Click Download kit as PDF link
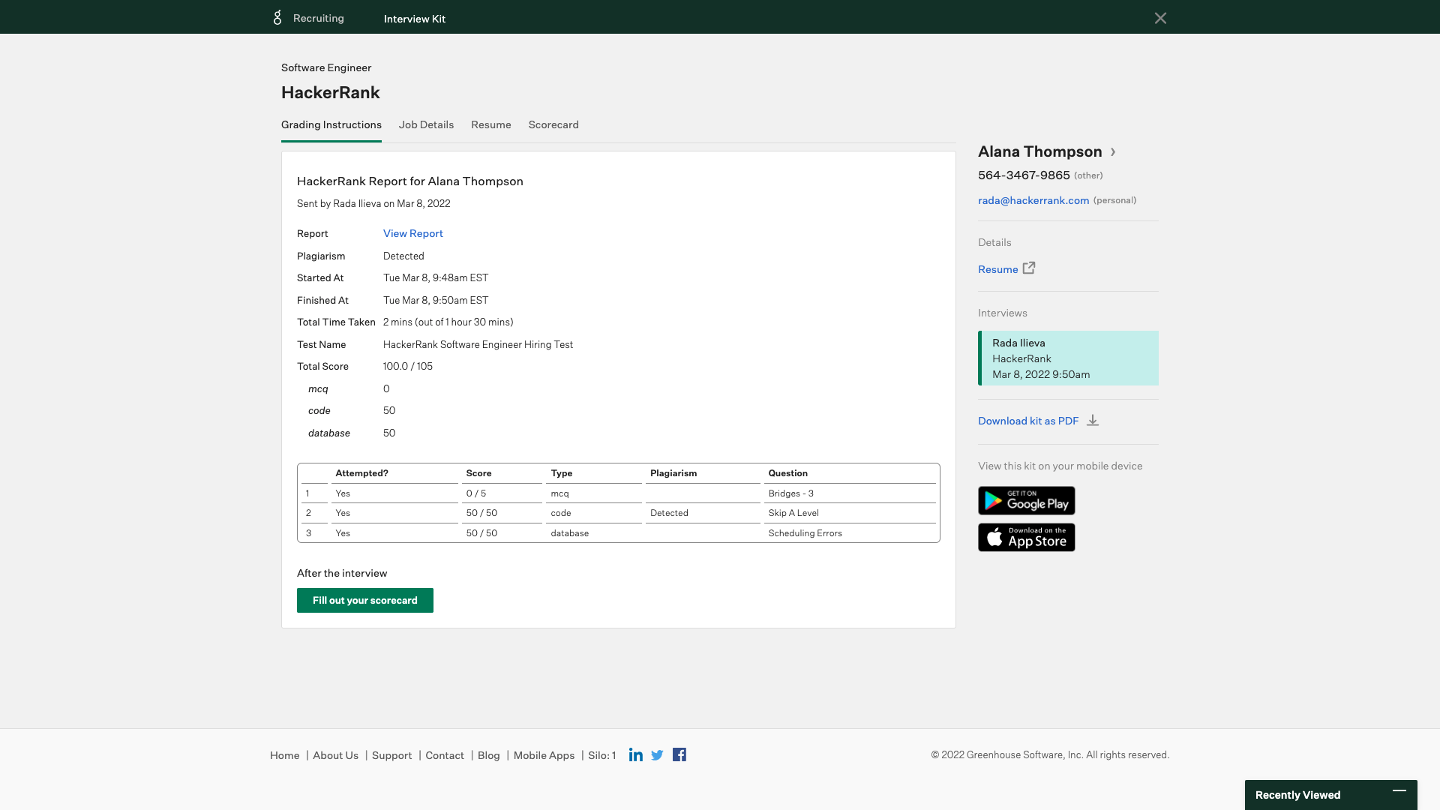 [1028, 421]
